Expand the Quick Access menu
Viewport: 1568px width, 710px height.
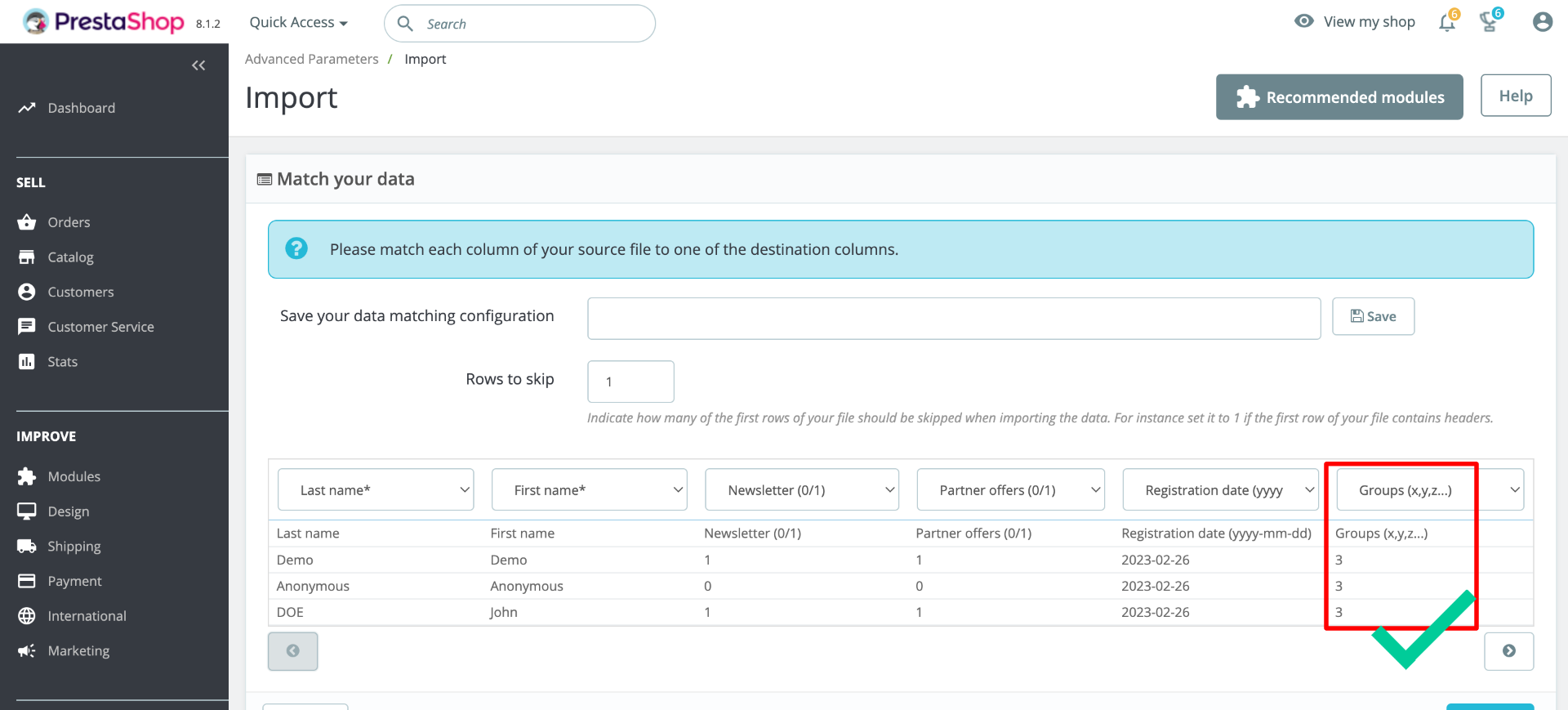pyautogui.click(x=298, y=23)
